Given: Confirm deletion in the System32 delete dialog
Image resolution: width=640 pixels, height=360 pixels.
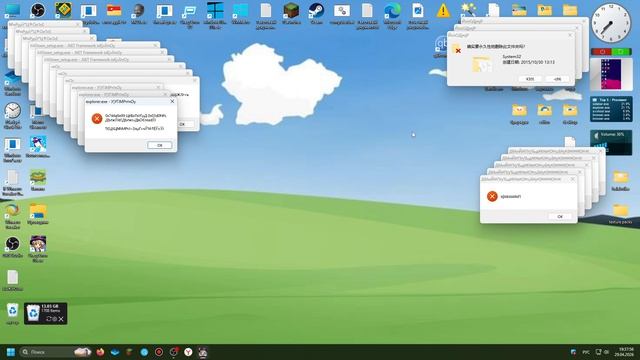Looking at the screenshot, I should point(529,79).
